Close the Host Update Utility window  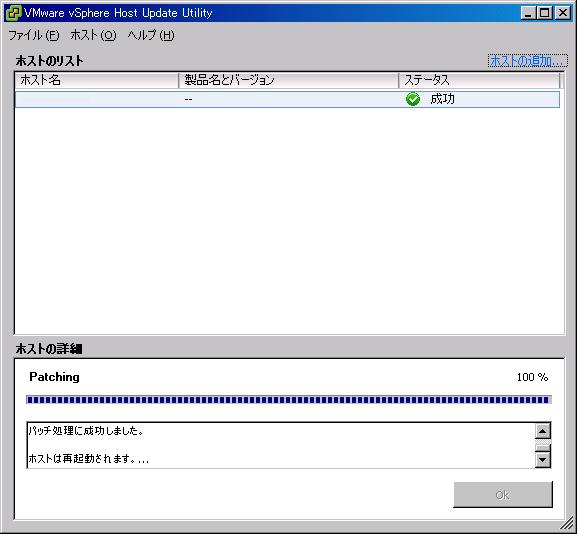[x=563, y=13]
